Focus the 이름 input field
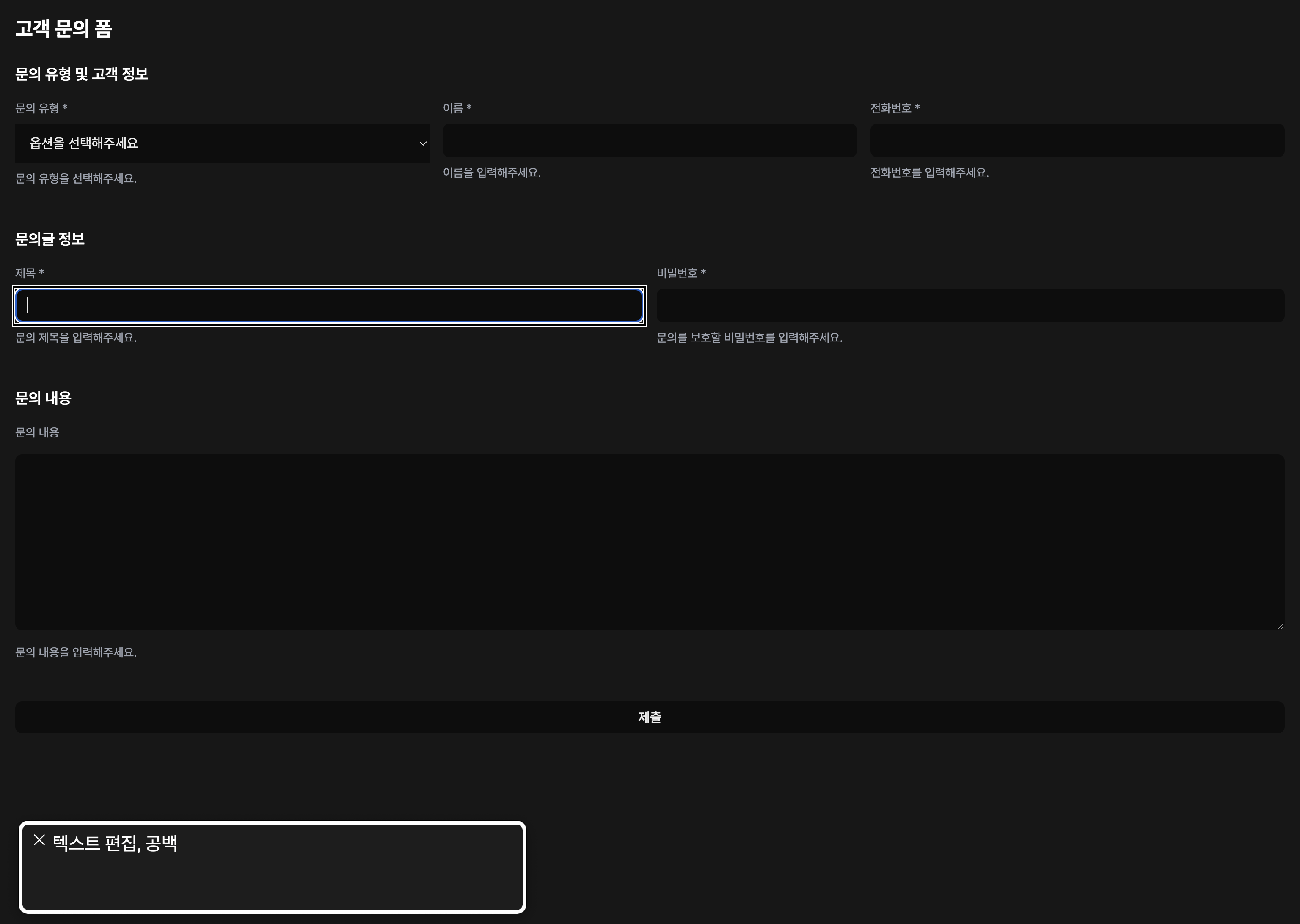The height and width of the screenshot is (924, 1300). (x=649, y=140)
